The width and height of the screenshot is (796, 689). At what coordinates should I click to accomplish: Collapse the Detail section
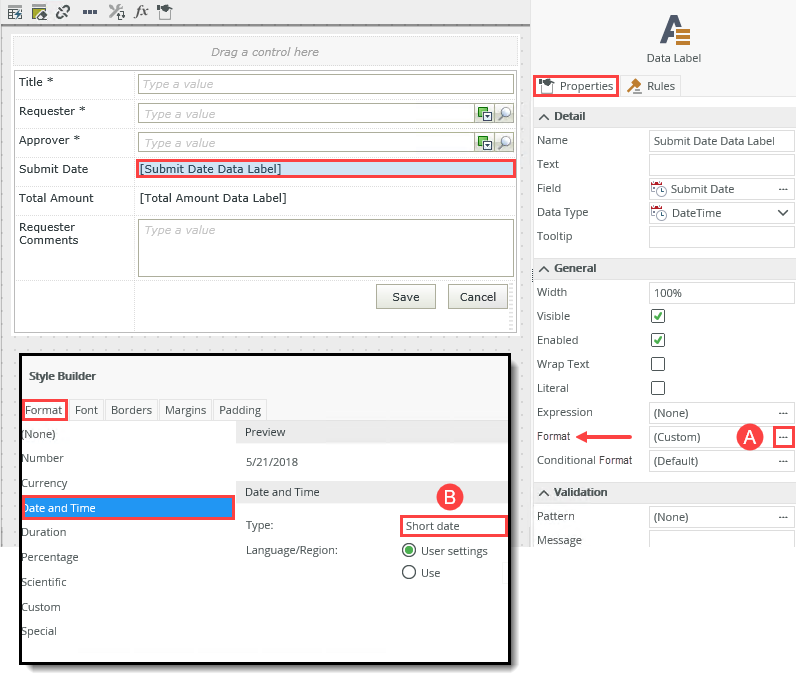coord(544,117)
